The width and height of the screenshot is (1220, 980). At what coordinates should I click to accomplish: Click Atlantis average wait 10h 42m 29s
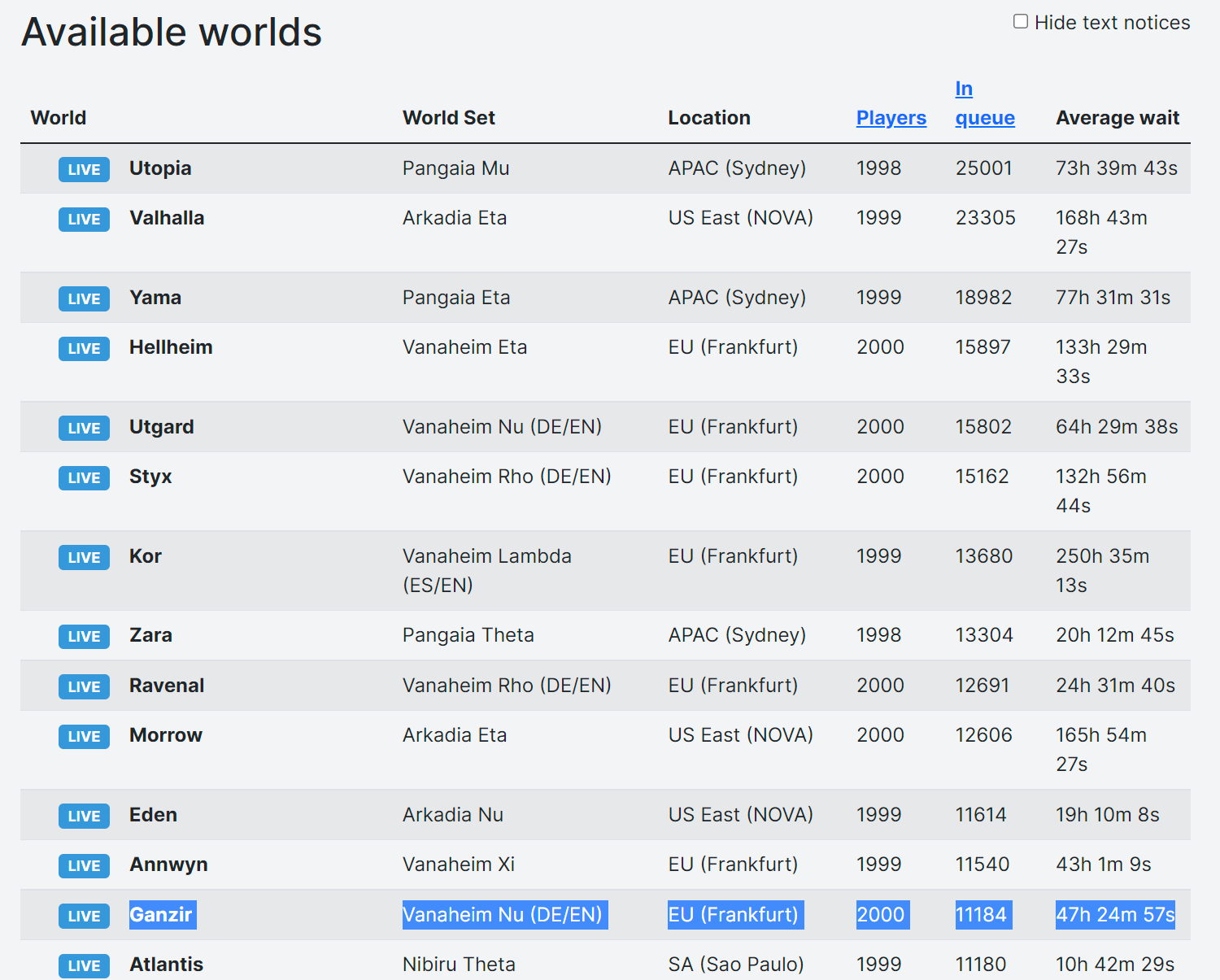point(1115,965)
